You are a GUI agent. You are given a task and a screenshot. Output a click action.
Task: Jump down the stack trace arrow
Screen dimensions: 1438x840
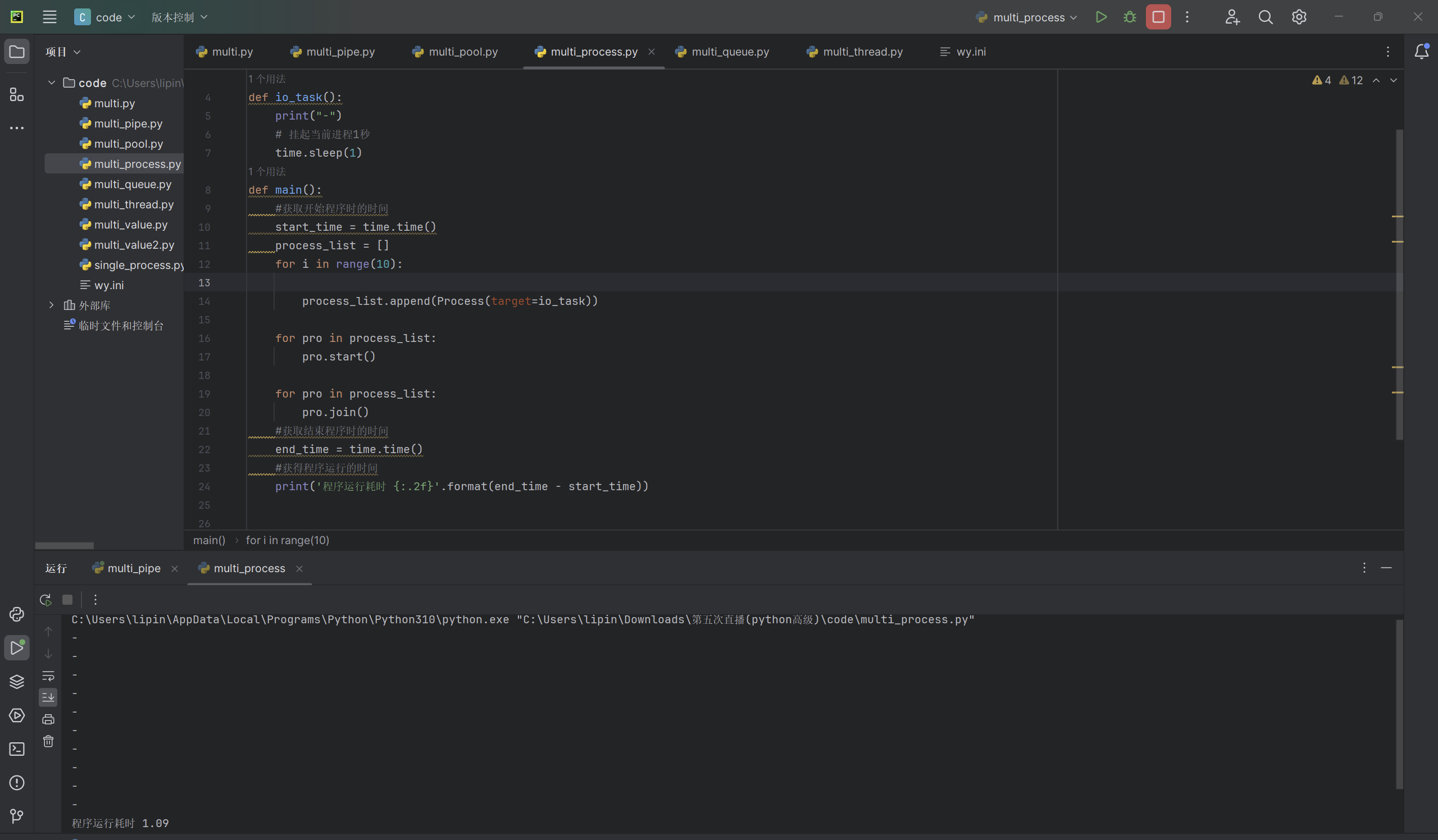pyautogui.click(x=48, y=654)
